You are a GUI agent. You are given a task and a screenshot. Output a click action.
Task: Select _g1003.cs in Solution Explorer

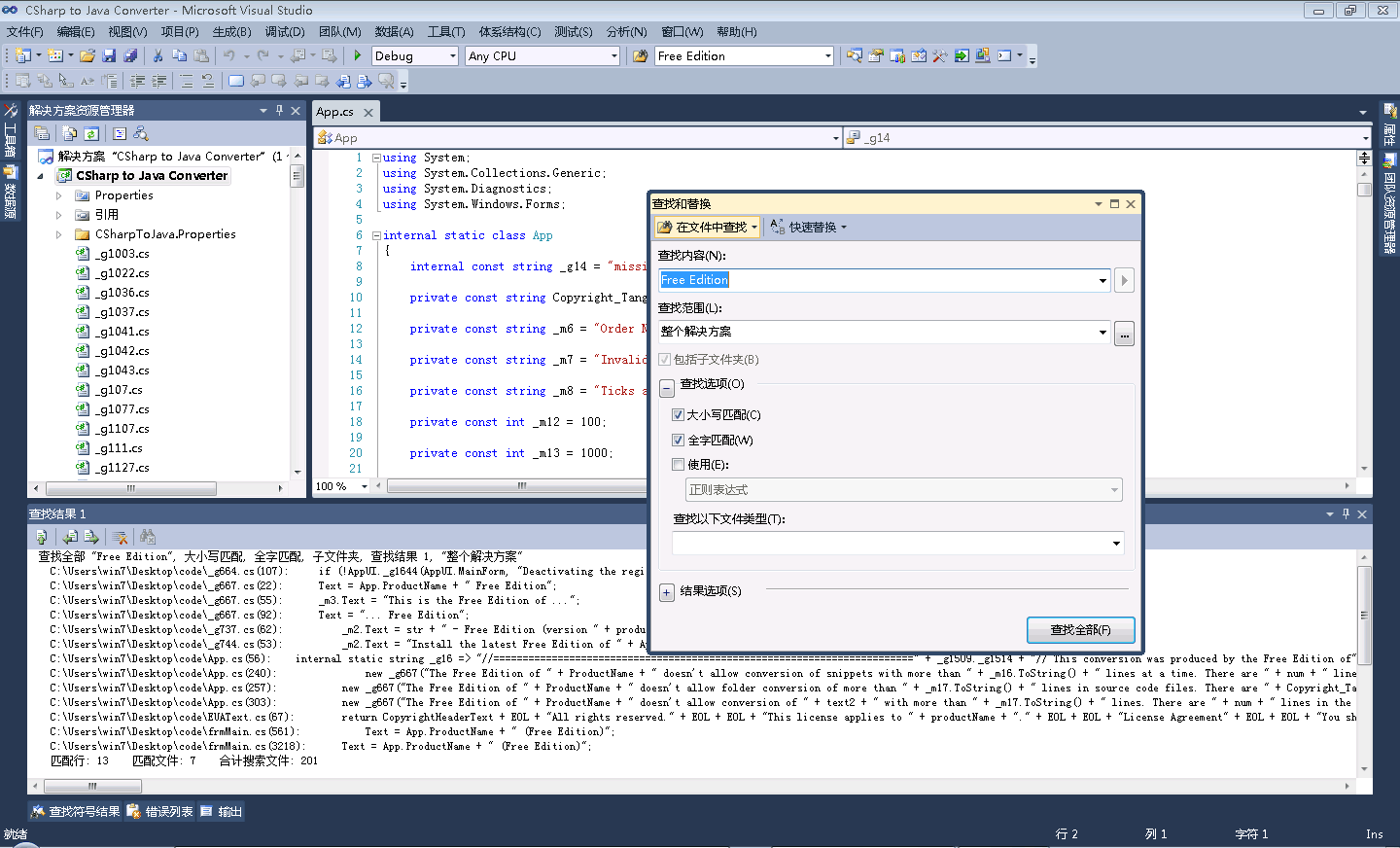tap(122, 254)
